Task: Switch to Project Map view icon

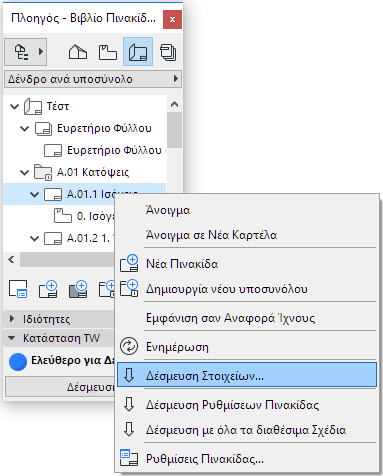Action: coord(78,52)
